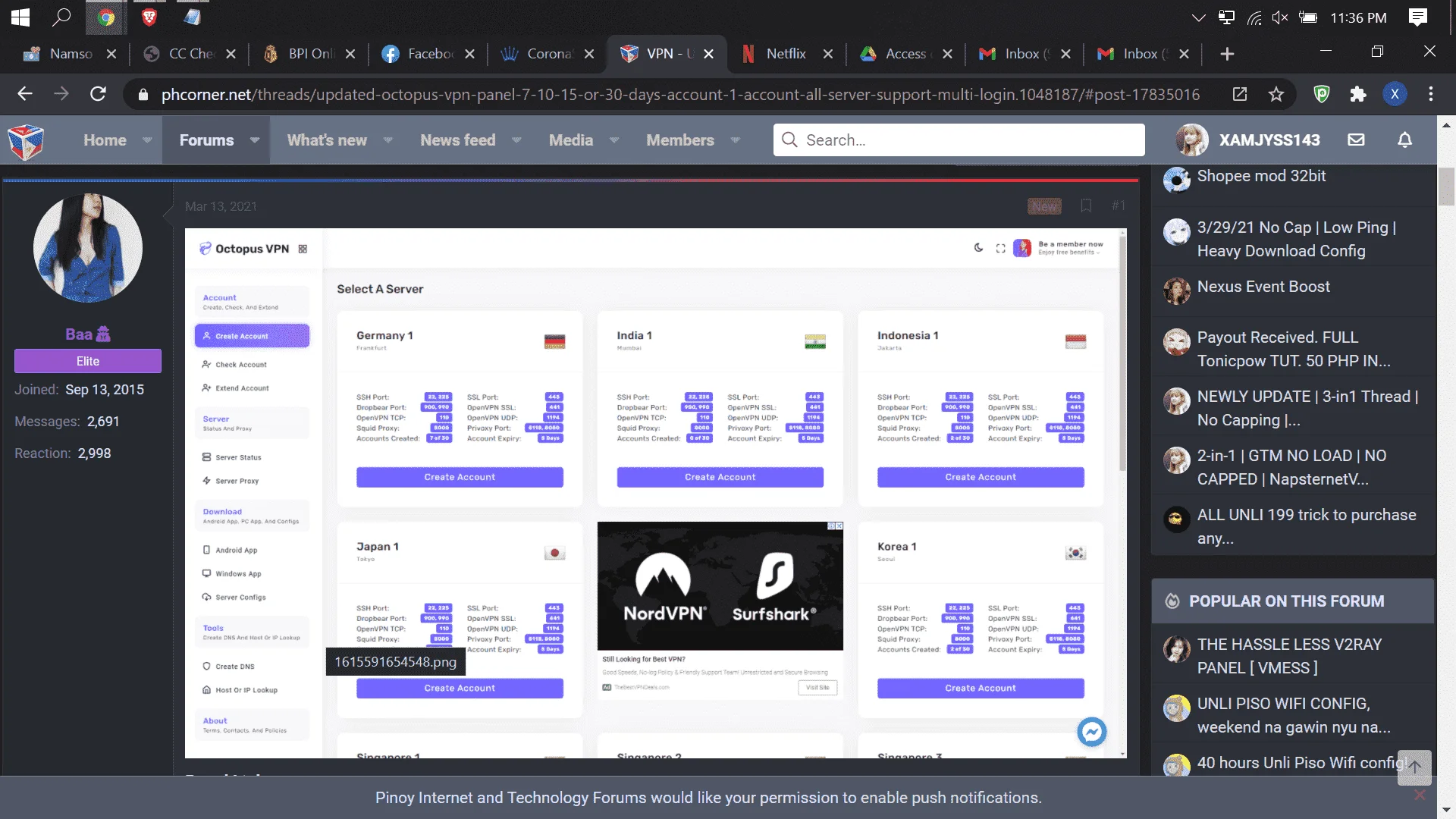Open Baa's profile avatar
Viewport: 1456px width, 819px height.
88,248
